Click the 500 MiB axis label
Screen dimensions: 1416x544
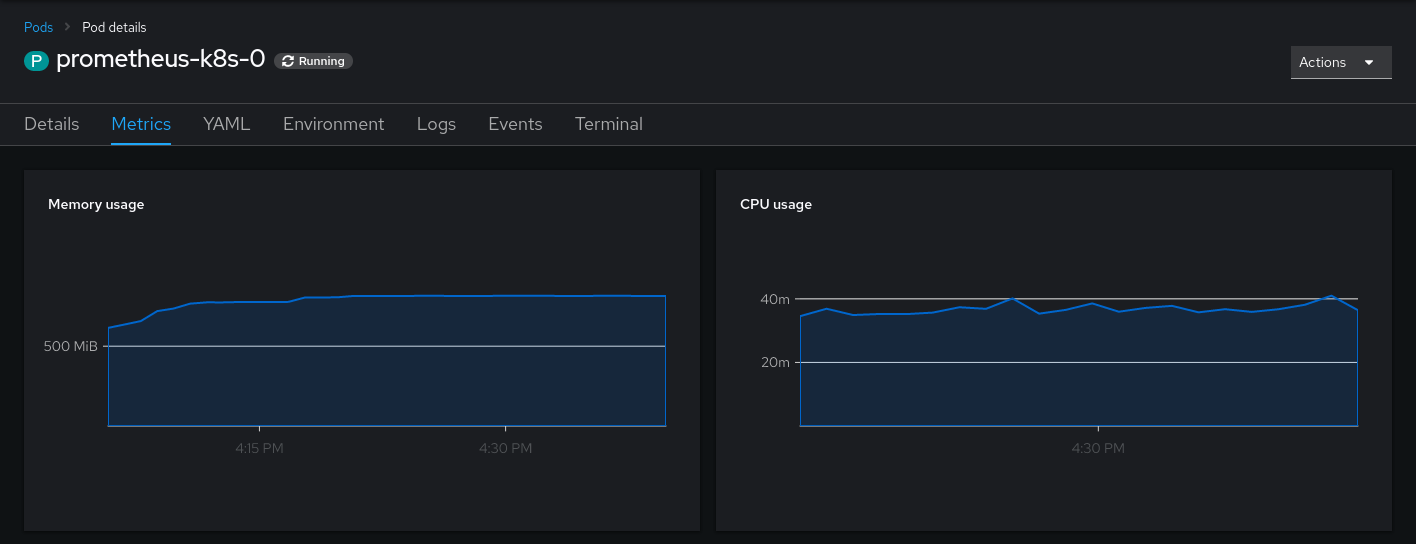(x=70, y=346)
